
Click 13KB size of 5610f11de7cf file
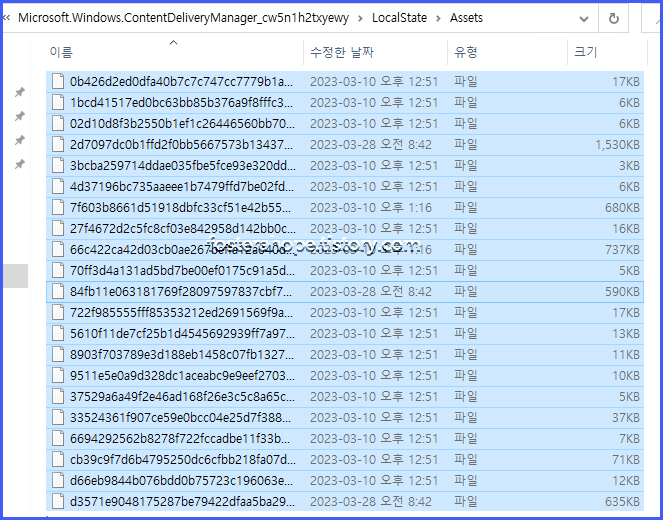point(626,334)
